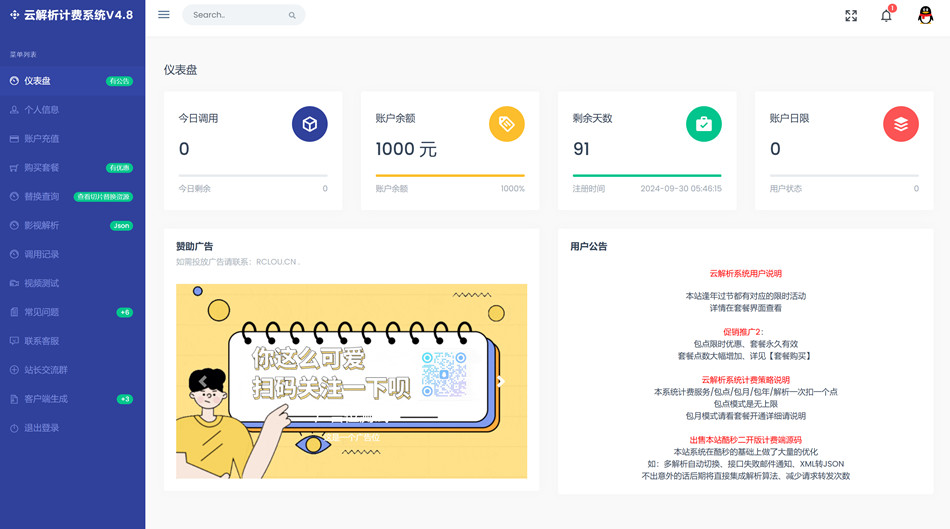This screenshot has height=529, width=950.
Task: Expand 常见问题 menu with +6 badge
Action: (x=73, y=312)
